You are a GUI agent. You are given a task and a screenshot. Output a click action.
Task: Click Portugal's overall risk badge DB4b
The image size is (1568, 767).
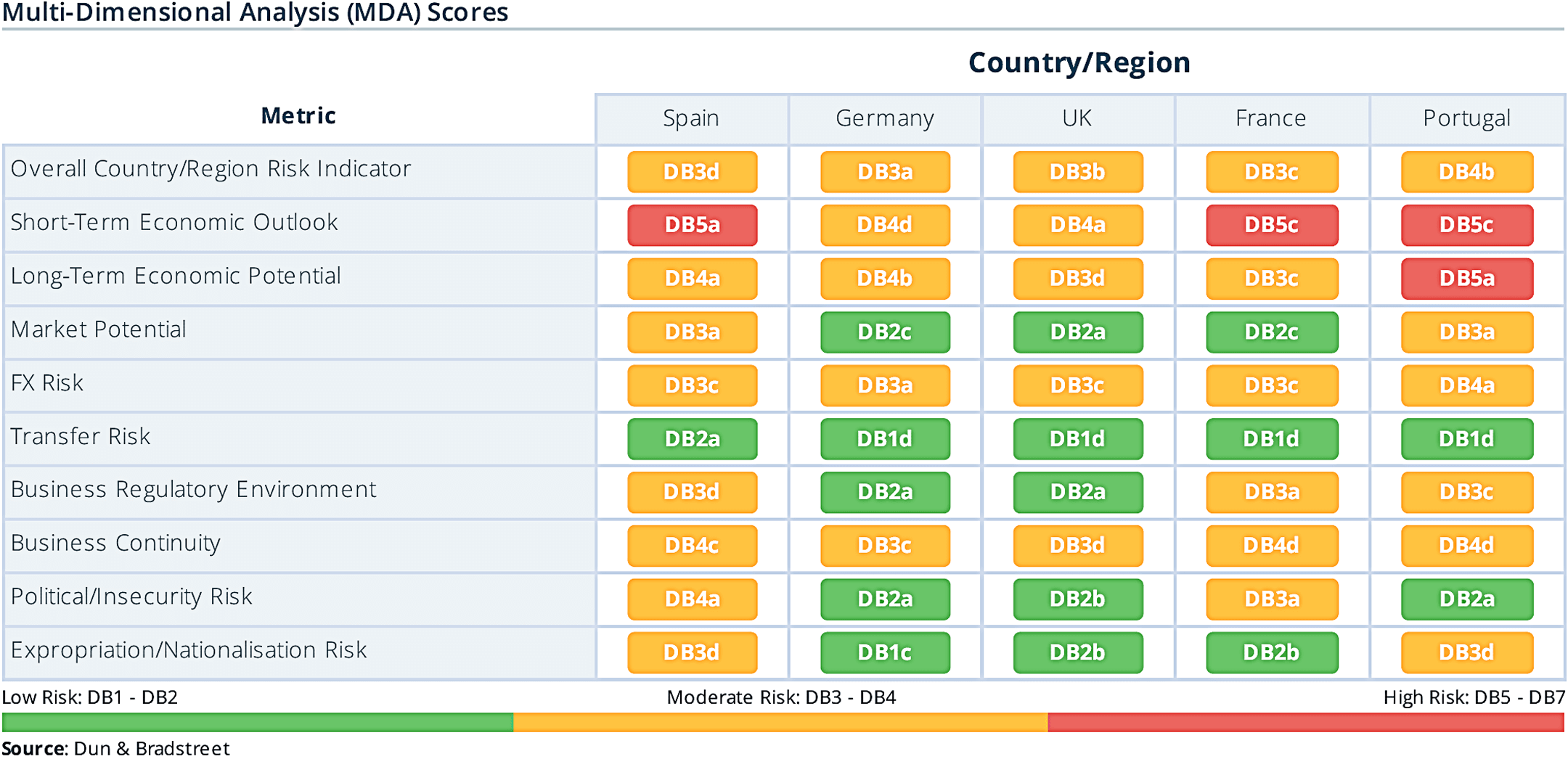click(x=1467, y=172)
